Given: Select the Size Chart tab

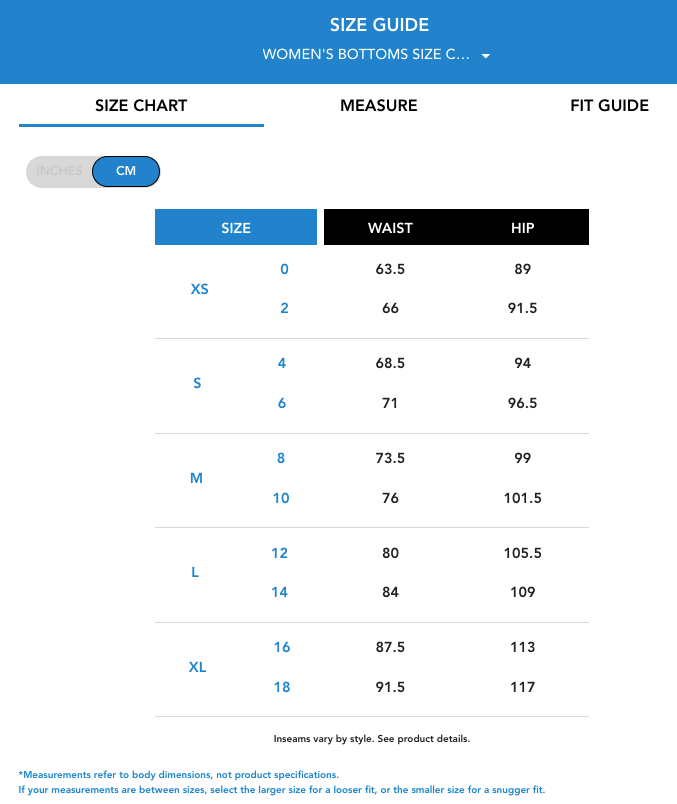Looking at the screenshot, I should click(x=141, y=105).
